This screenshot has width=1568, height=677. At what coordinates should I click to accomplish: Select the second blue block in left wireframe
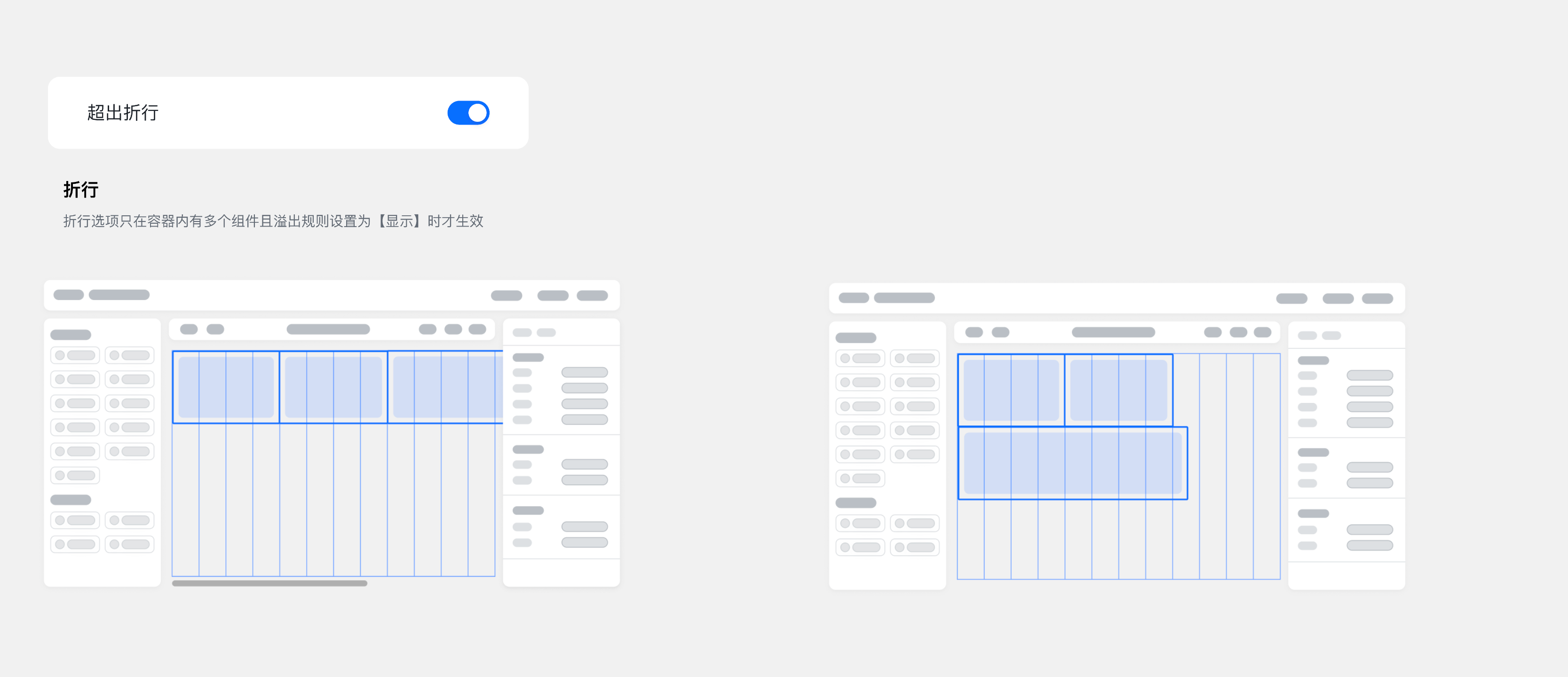[333, 387]
